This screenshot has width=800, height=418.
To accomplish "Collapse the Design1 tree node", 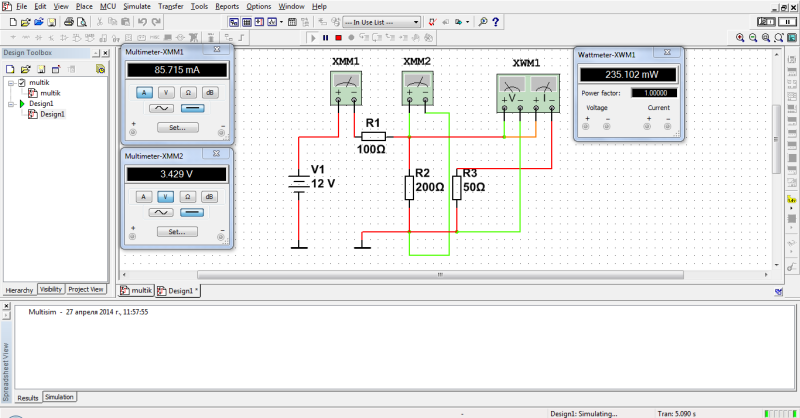I will pyautogui.click(x=11, y=104).
